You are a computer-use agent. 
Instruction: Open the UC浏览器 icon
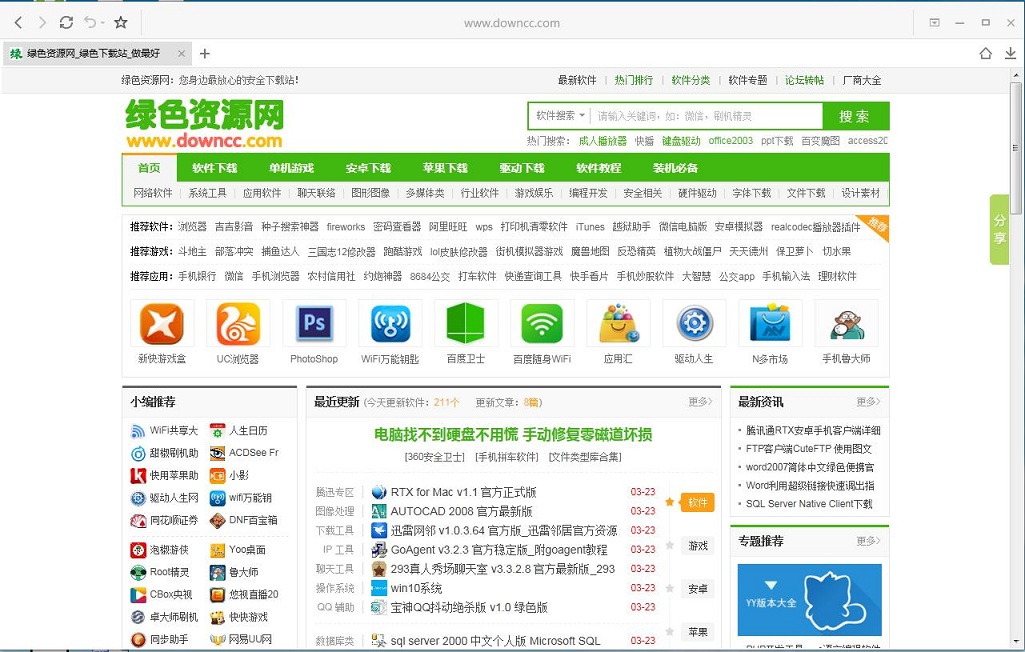tap(237, 324)
